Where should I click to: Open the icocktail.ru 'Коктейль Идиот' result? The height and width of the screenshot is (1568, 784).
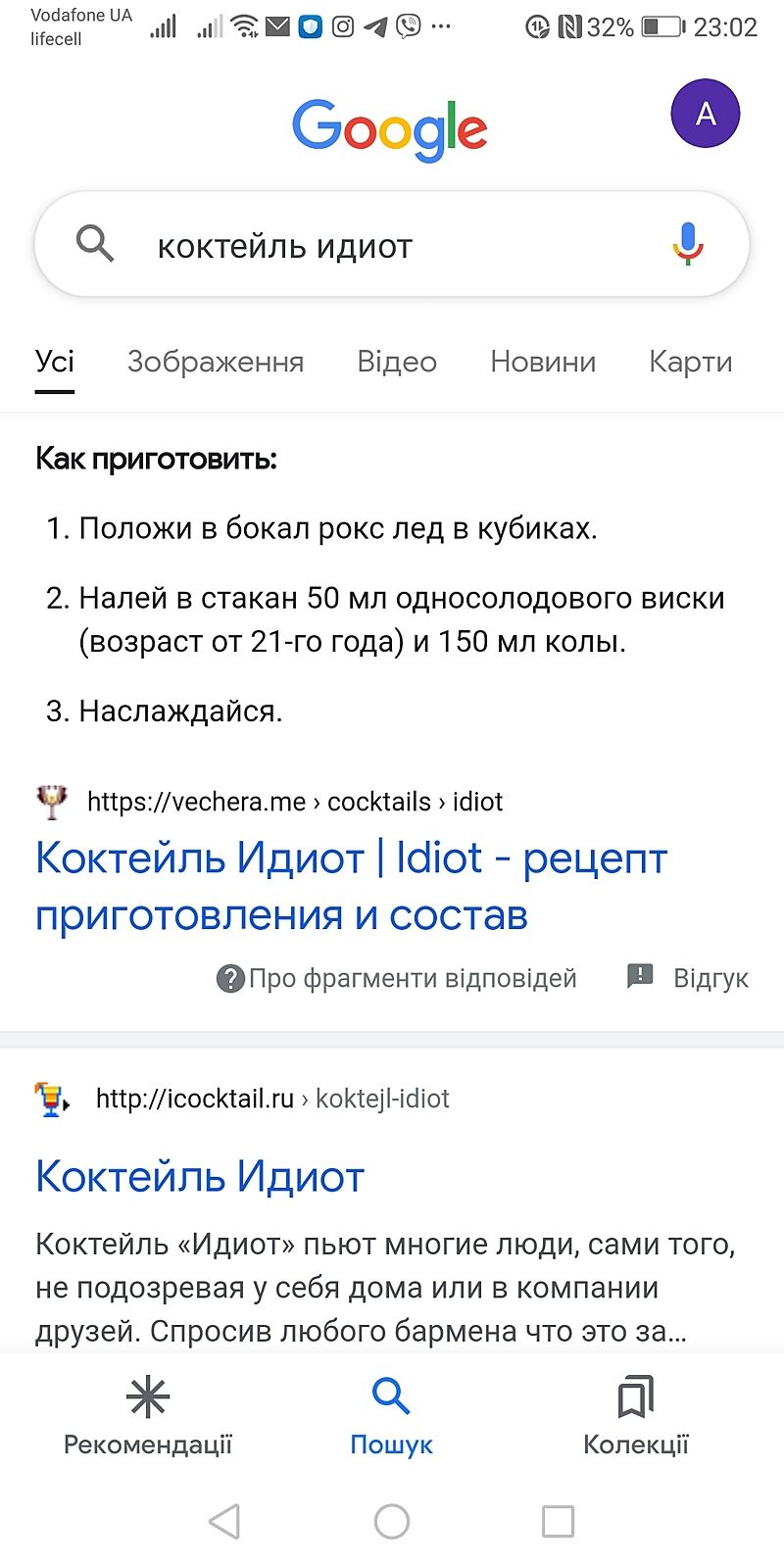200,1176
